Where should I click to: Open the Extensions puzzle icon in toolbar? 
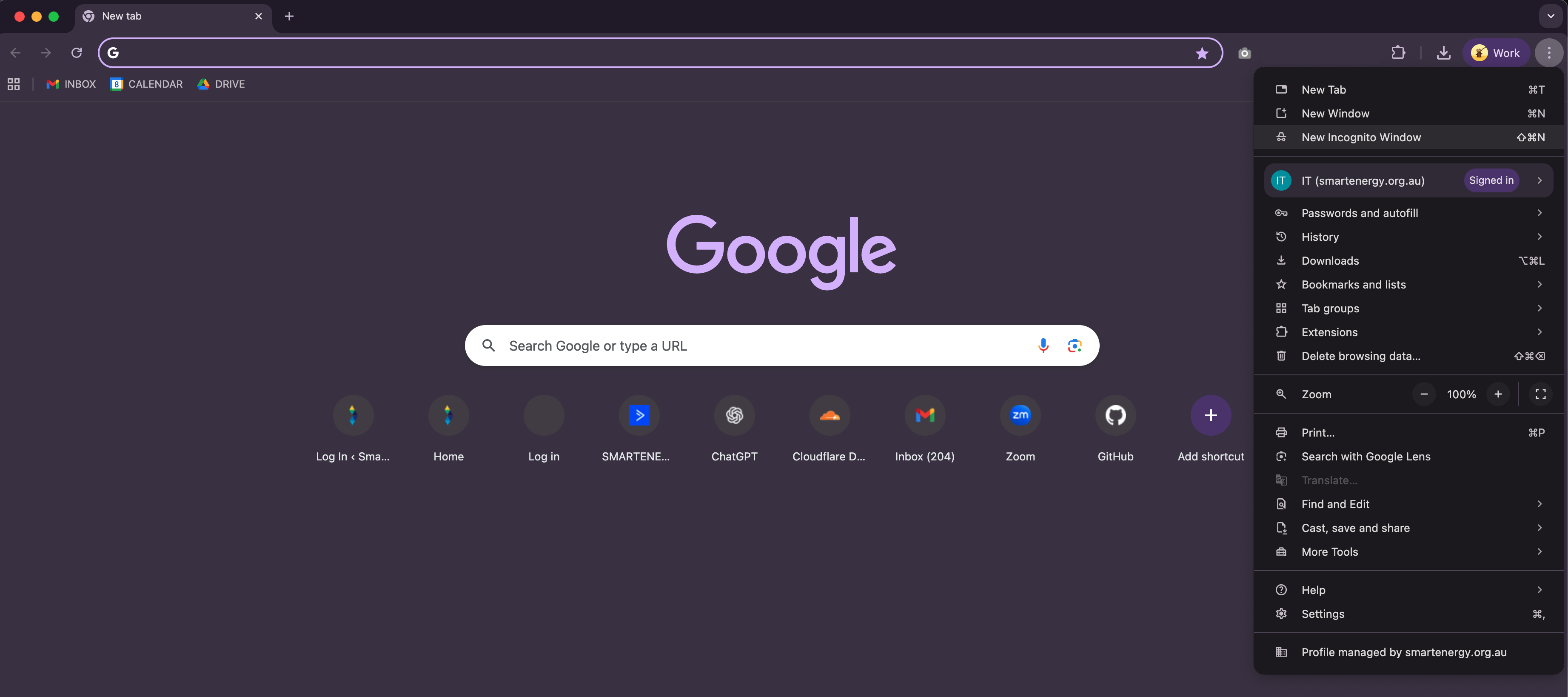click(x=1398, y=53)
